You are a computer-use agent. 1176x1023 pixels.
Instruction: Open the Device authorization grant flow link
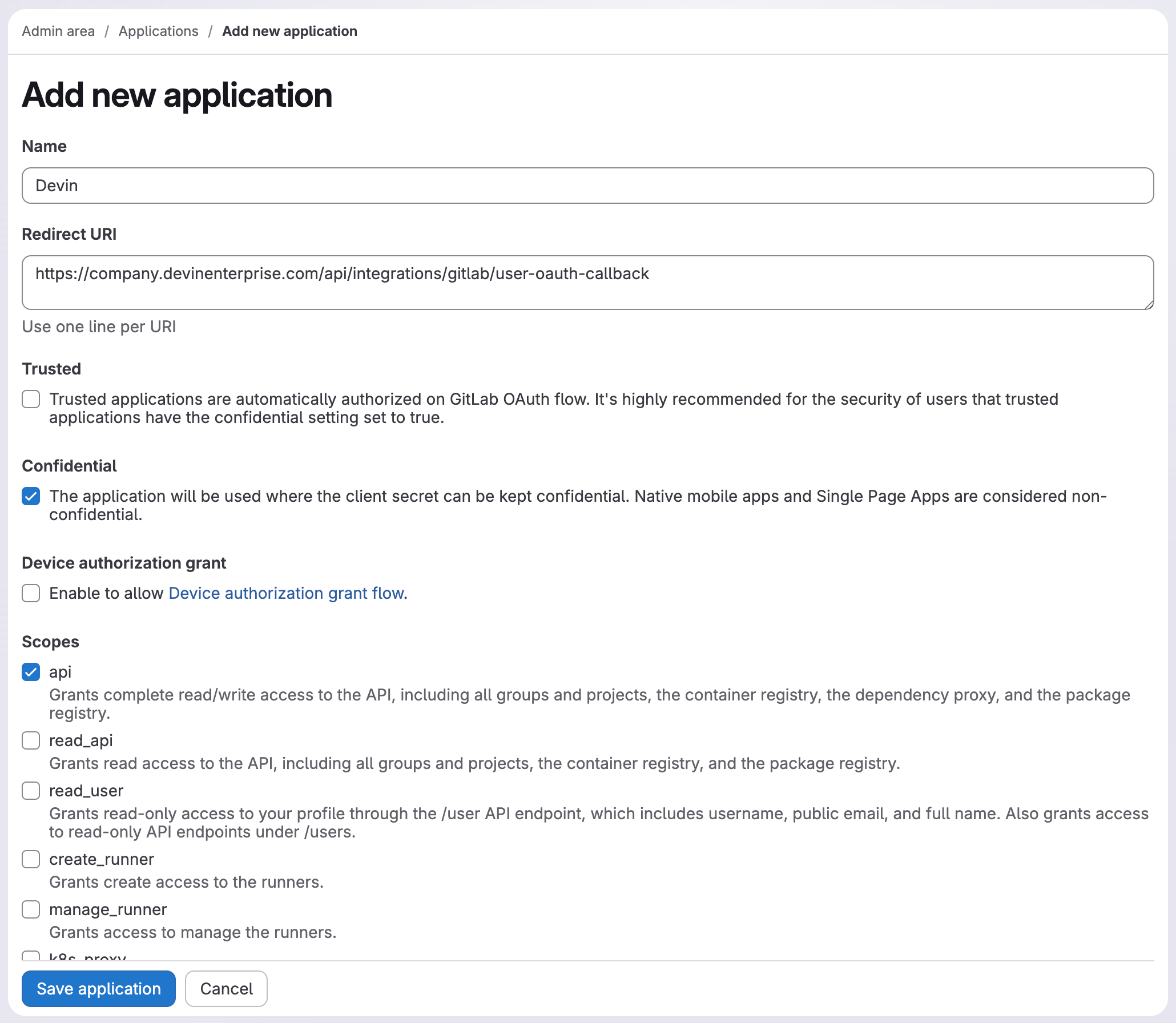tap(286, 593)
